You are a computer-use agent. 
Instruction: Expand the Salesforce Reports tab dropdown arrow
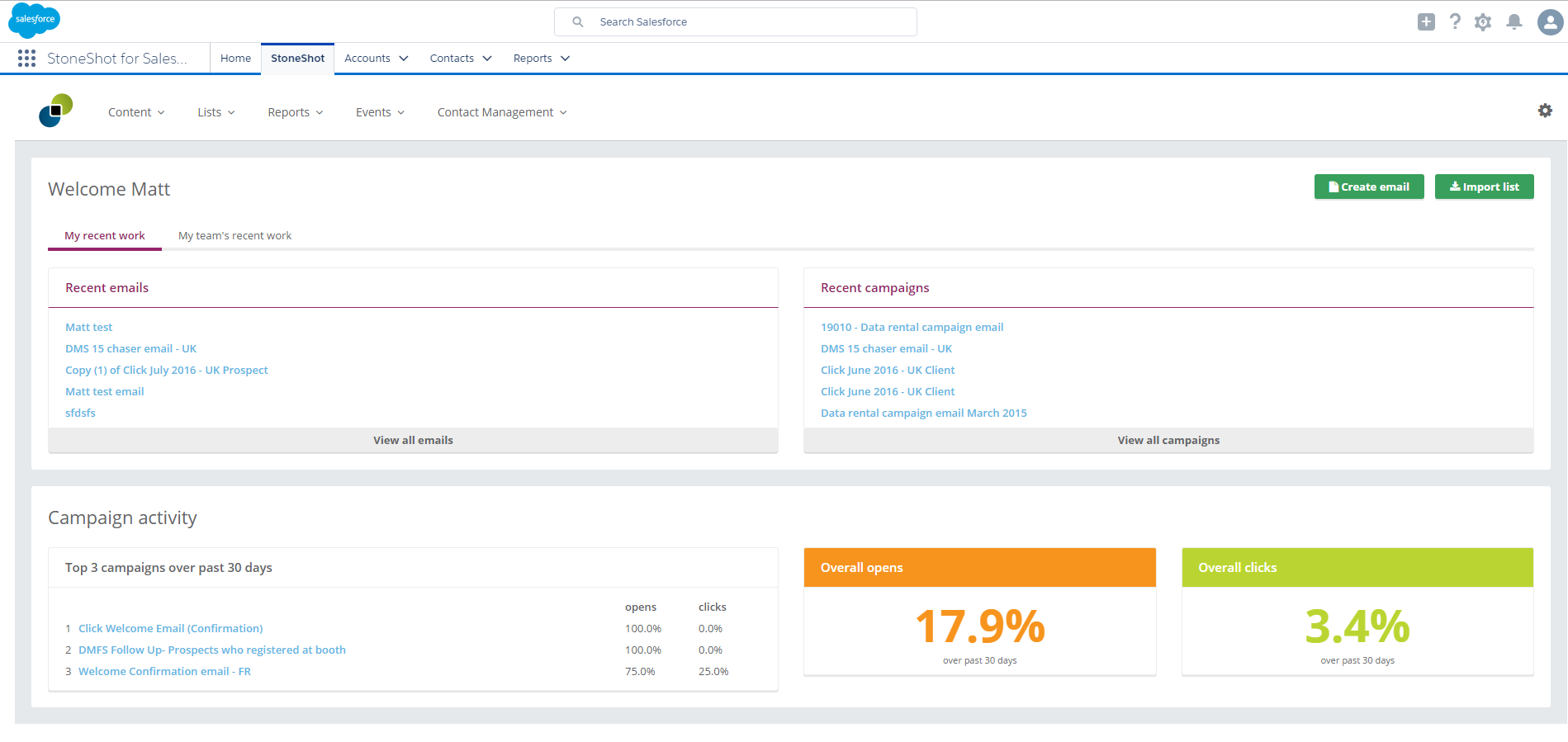pyautogui.click(x=566, y=59)
